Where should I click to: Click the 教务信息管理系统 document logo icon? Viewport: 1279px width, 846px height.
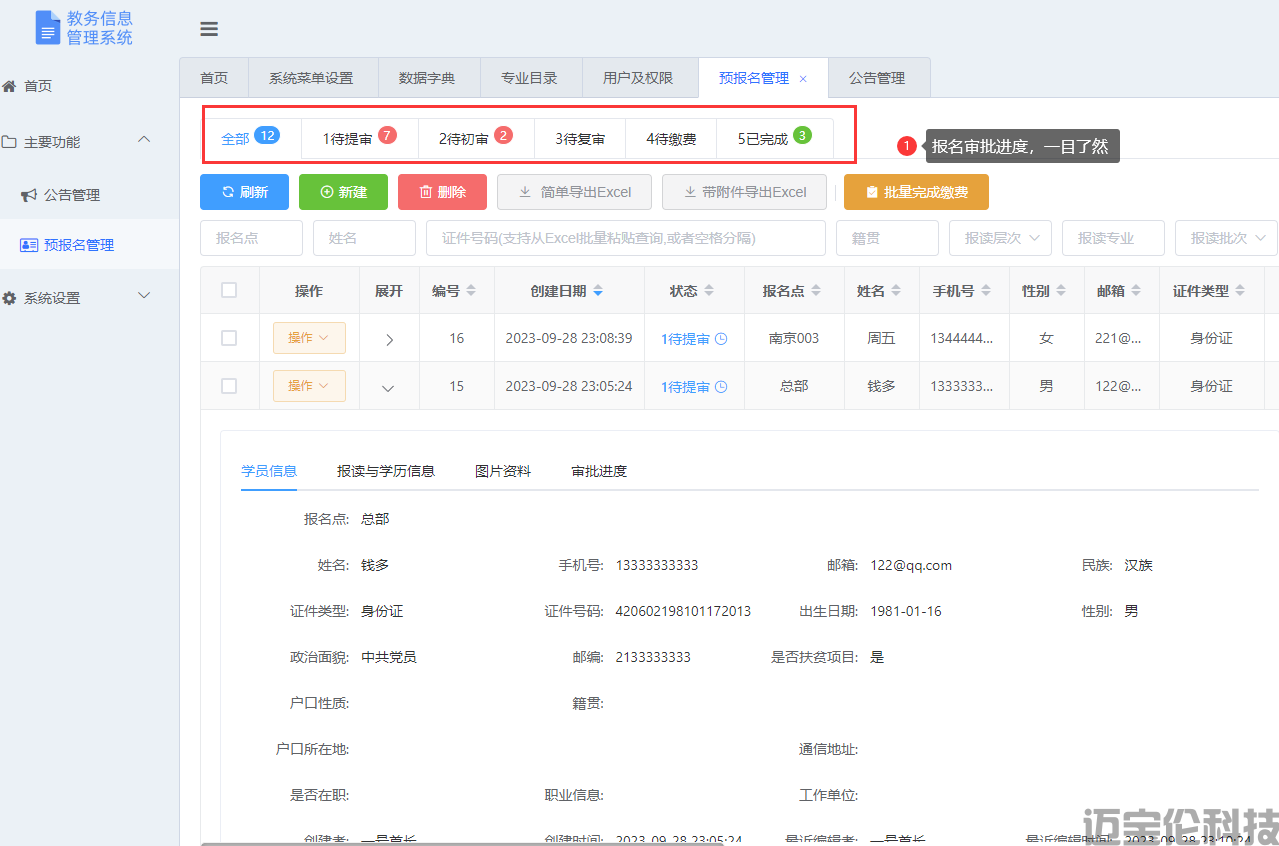click(47, 27)
